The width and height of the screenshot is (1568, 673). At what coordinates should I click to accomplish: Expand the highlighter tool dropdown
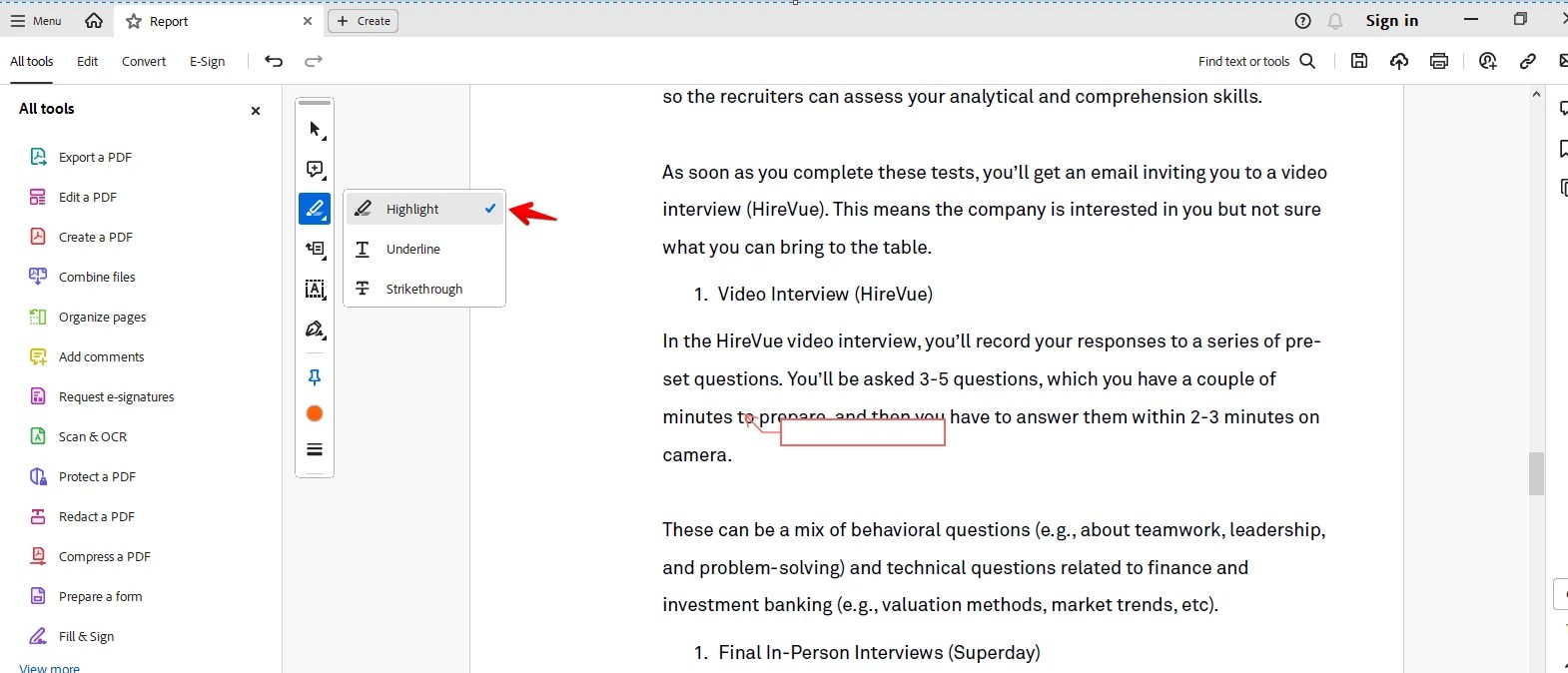point(315,209)
